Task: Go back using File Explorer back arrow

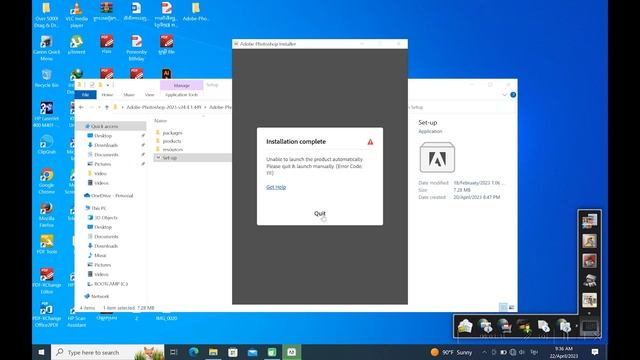Action: 81,107
